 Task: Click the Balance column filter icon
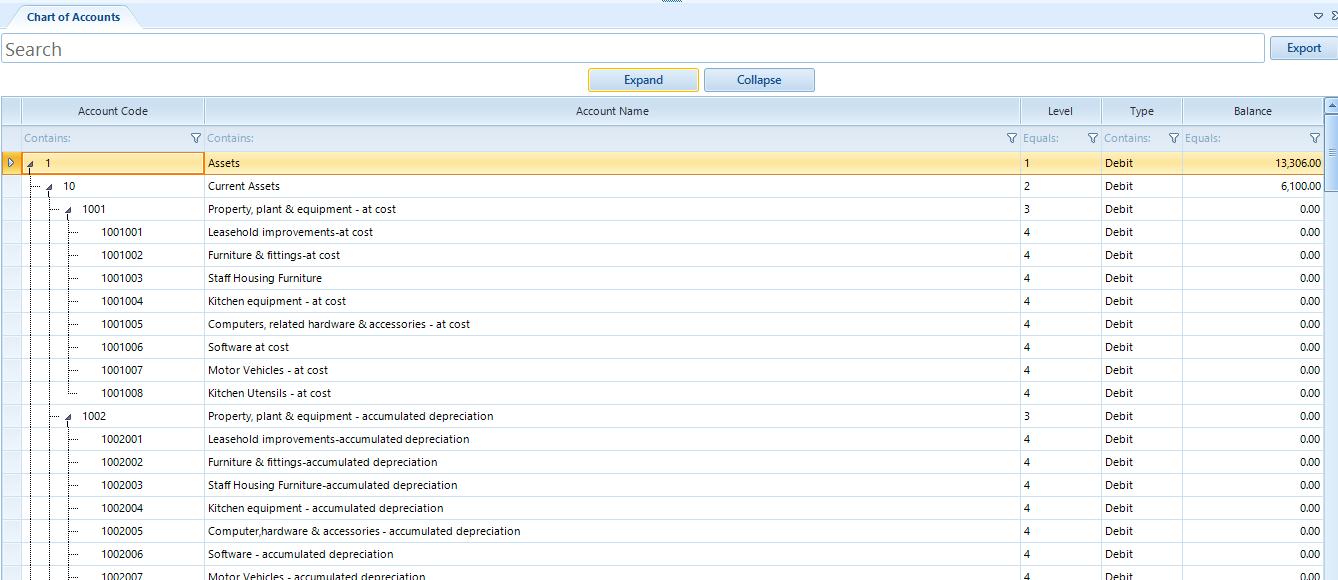[1315, 138]
